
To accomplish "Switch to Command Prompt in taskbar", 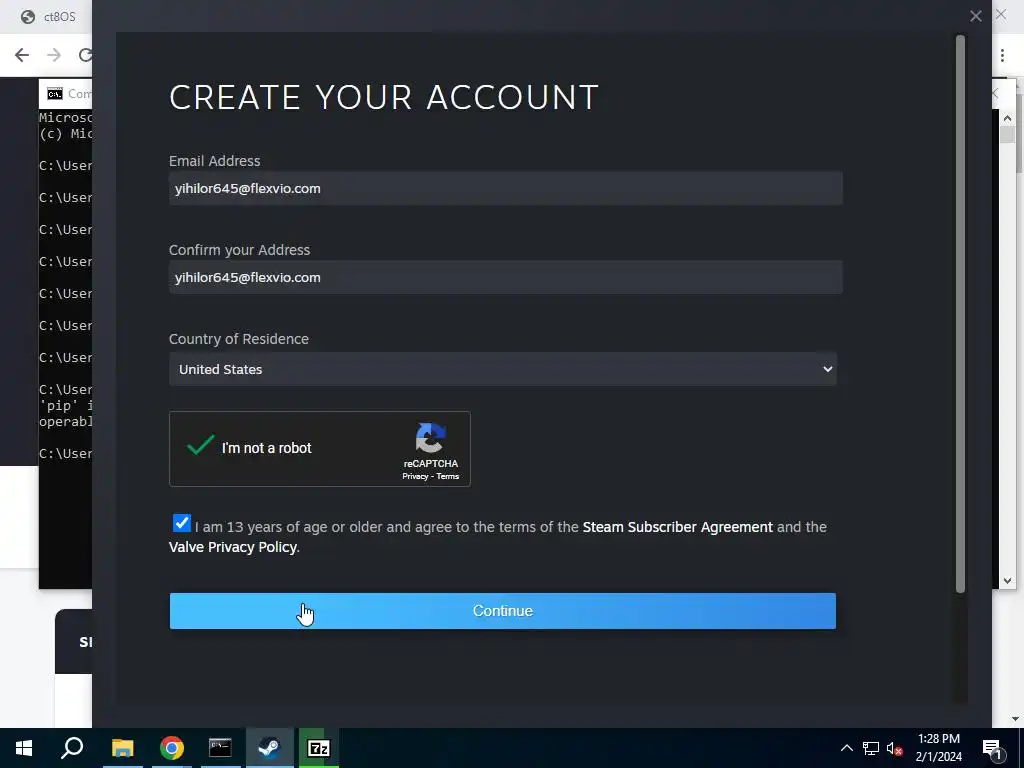I will click(220, 748).
